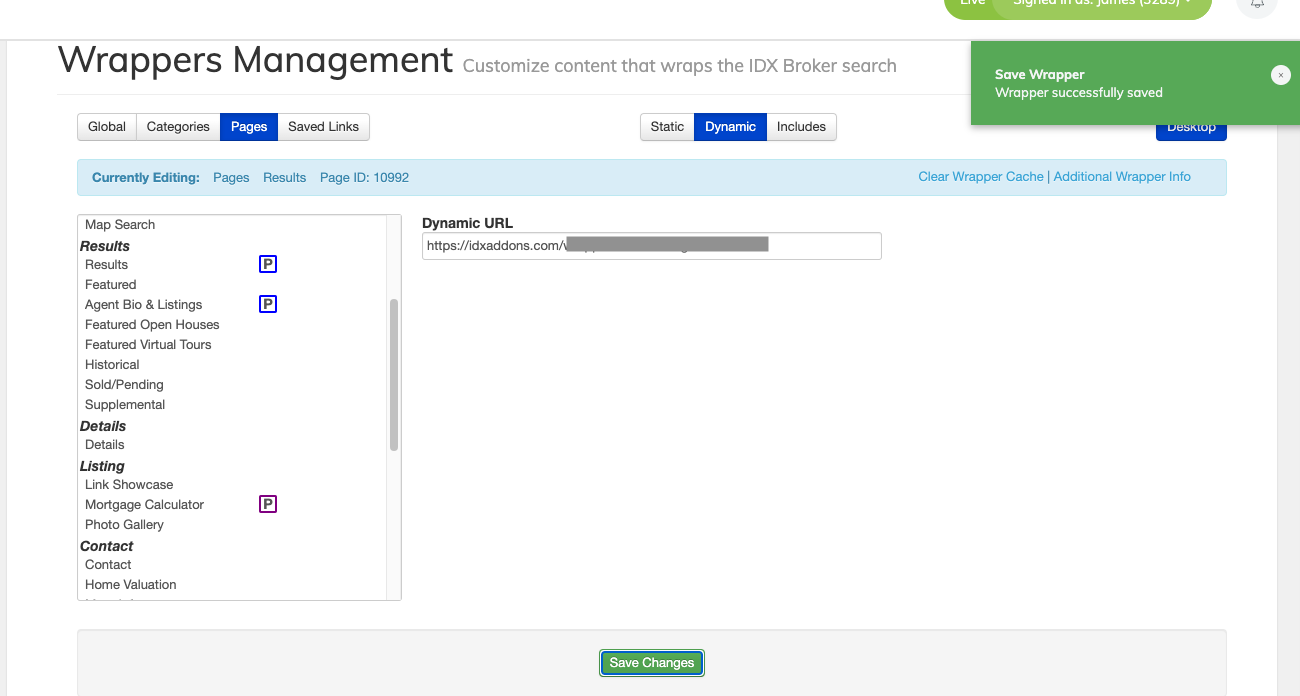
Task: Click the Dynamic URL input field
Action: (x=651, y=246)
